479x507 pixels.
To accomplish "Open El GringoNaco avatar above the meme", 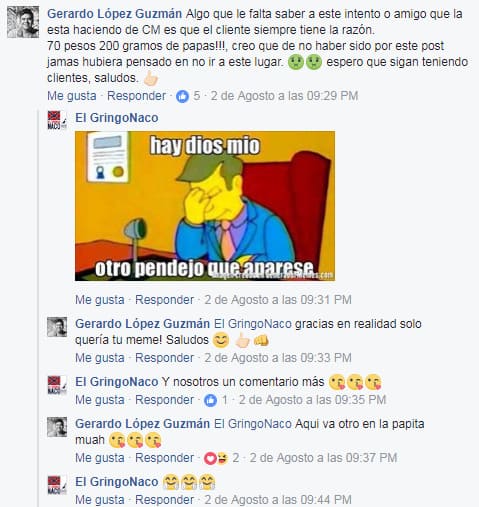I will coord(57,120).
